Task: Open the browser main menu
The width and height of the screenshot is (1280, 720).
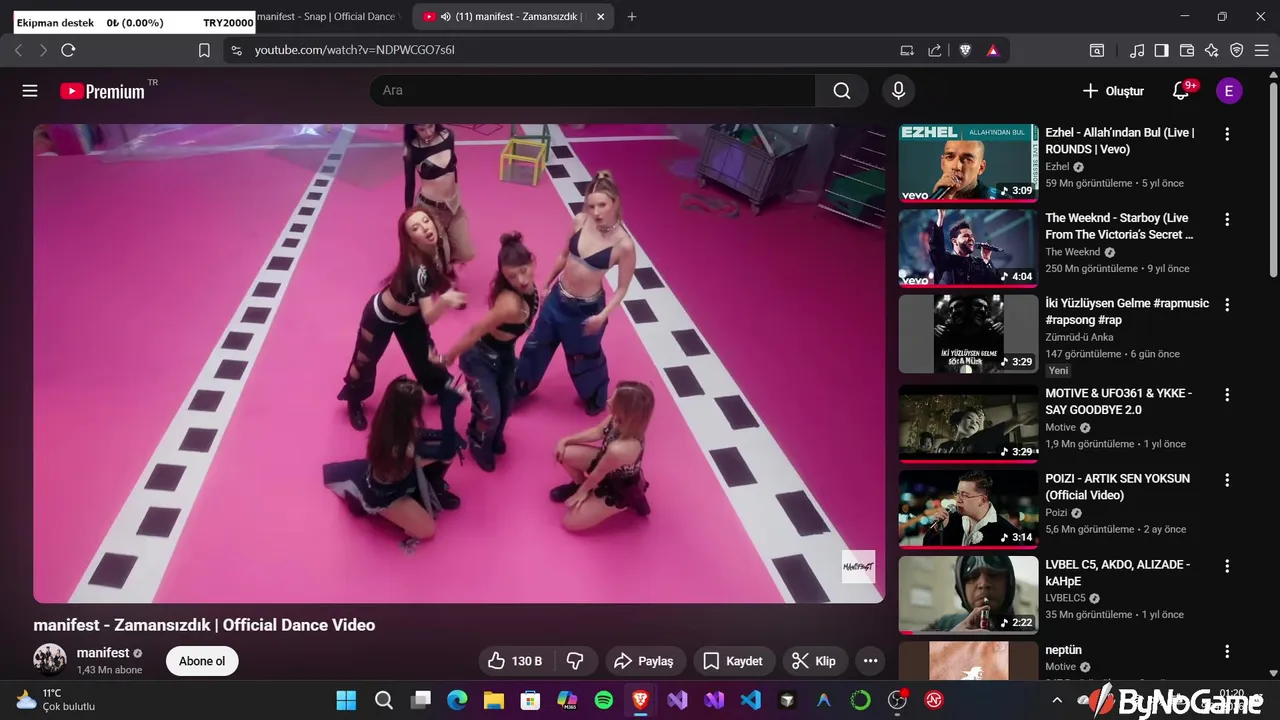Action: click(x=1261, y=50)
